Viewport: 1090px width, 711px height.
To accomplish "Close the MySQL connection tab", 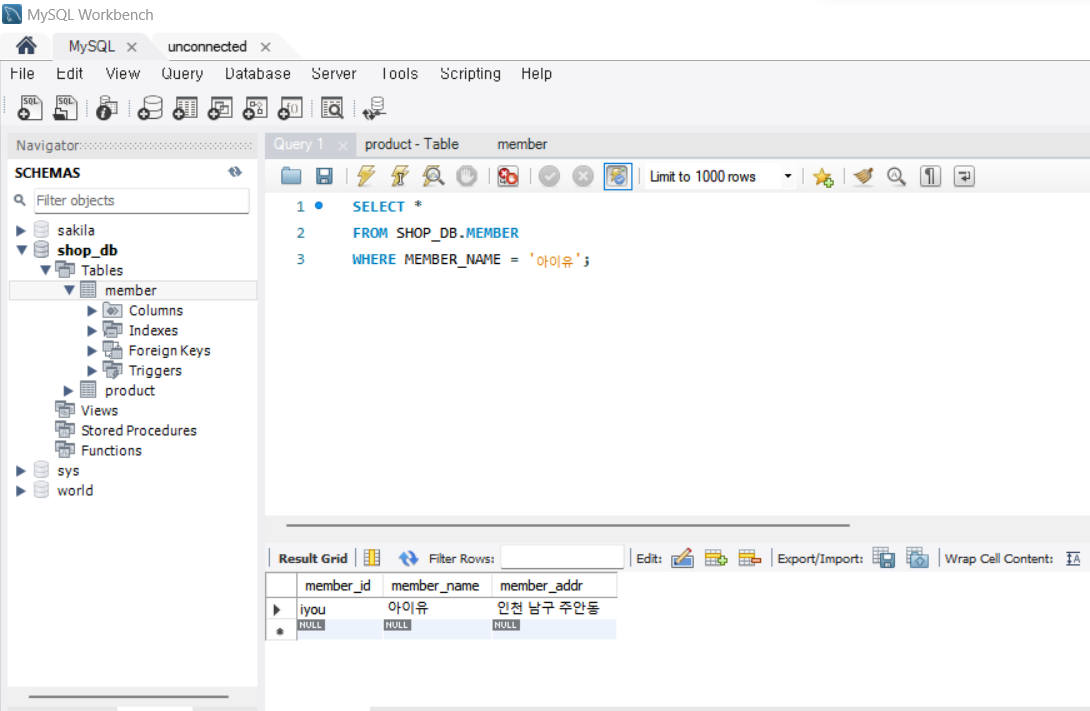I will click(x=131, y=47).
